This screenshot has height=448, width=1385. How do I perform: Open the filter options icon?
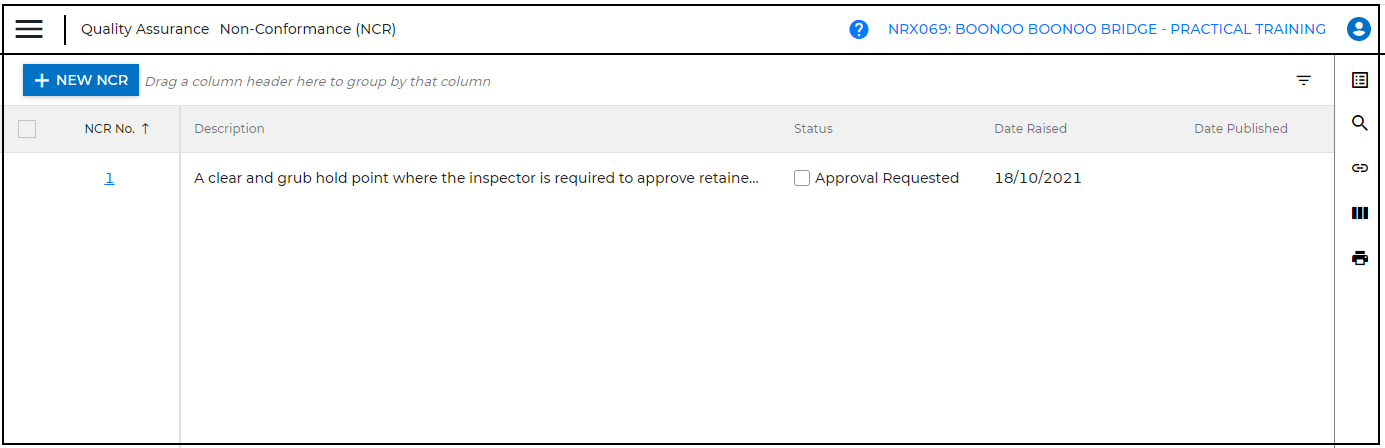point(1304,81)
